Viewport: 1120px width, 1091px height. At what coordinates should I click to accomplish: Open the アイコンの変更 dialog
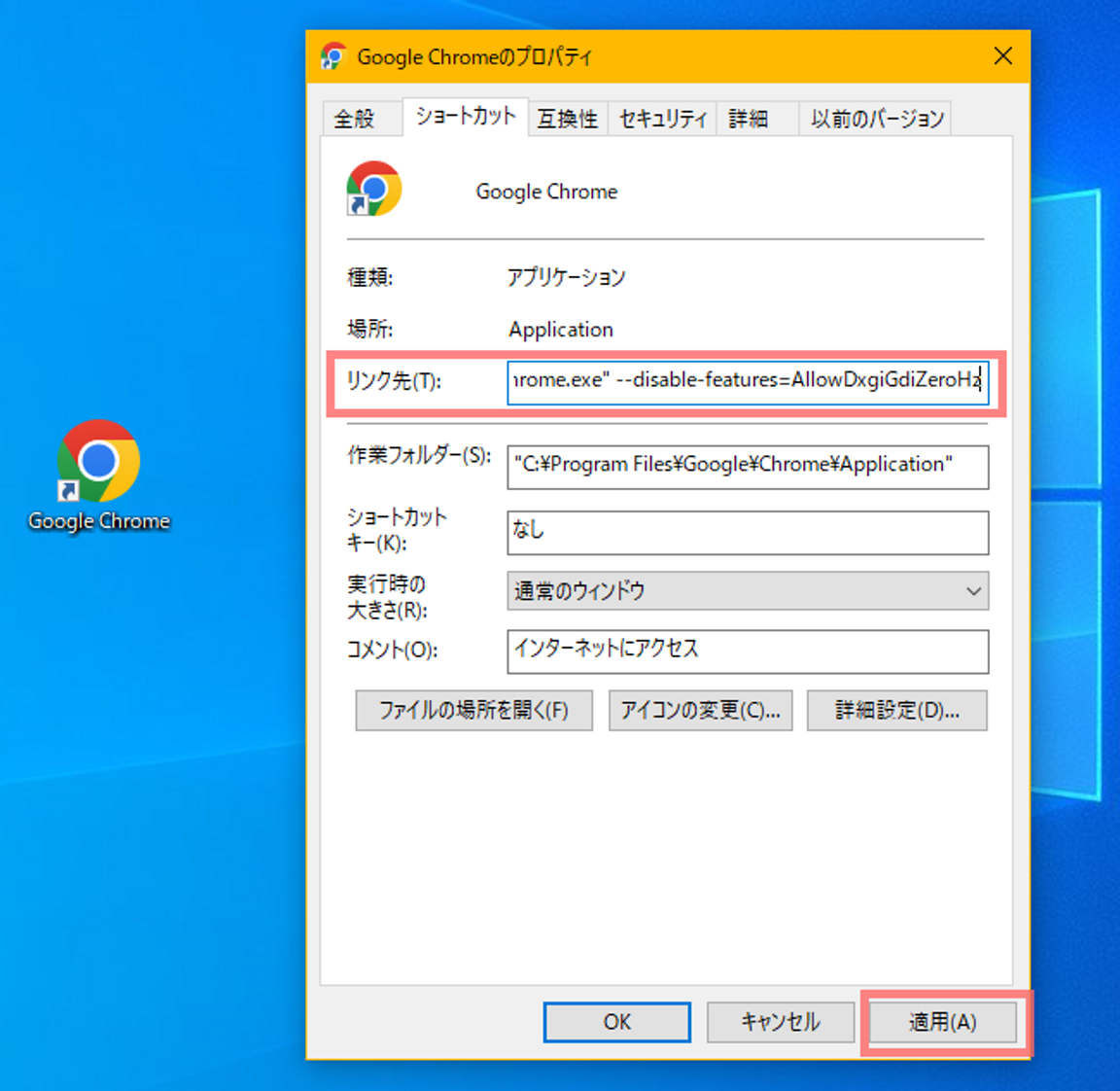click(700, 710)
